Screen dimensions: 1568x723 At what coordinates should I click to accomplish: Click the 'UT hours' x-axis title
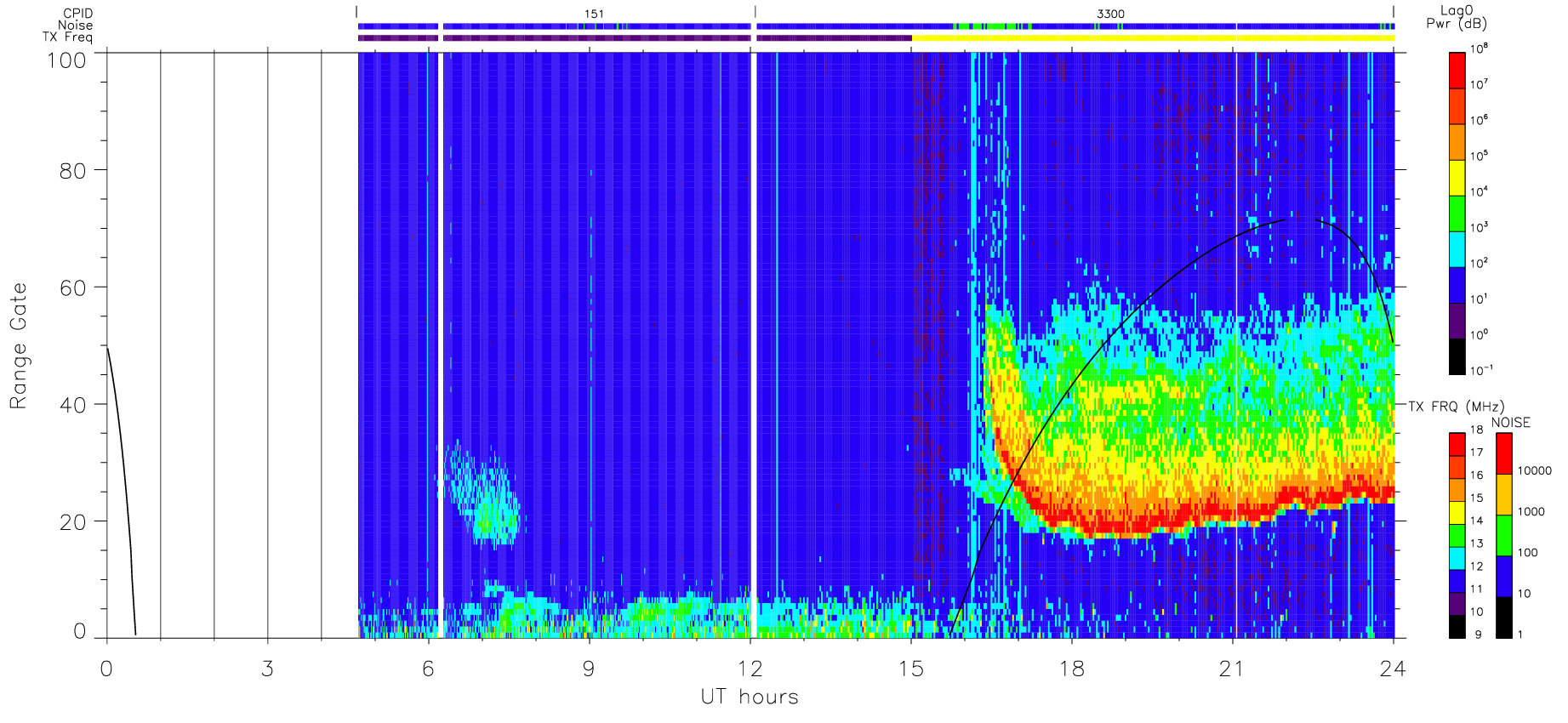tap(750, 697)
